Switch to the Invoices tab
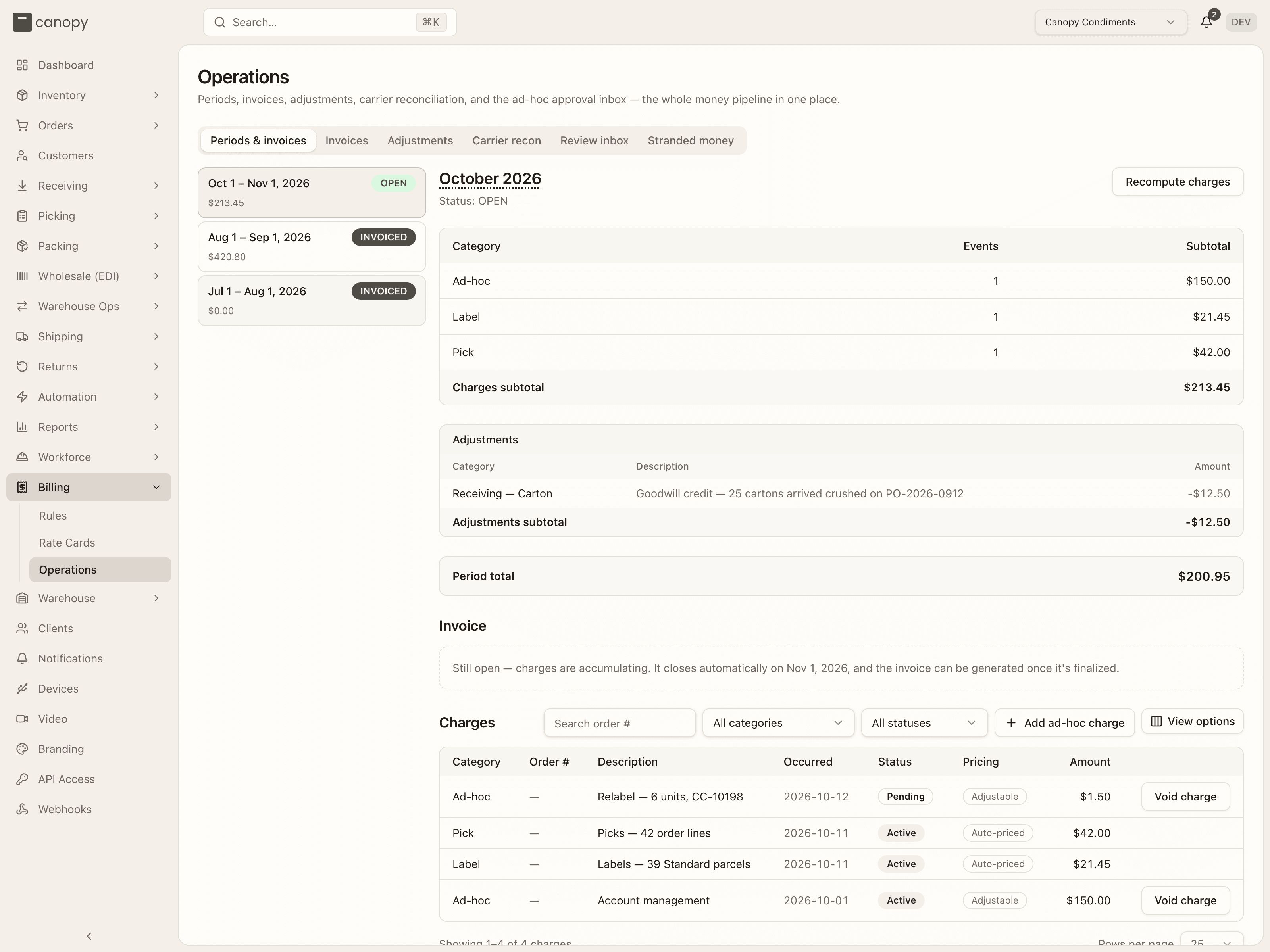The image size is (1270, 952). point(347,140)
